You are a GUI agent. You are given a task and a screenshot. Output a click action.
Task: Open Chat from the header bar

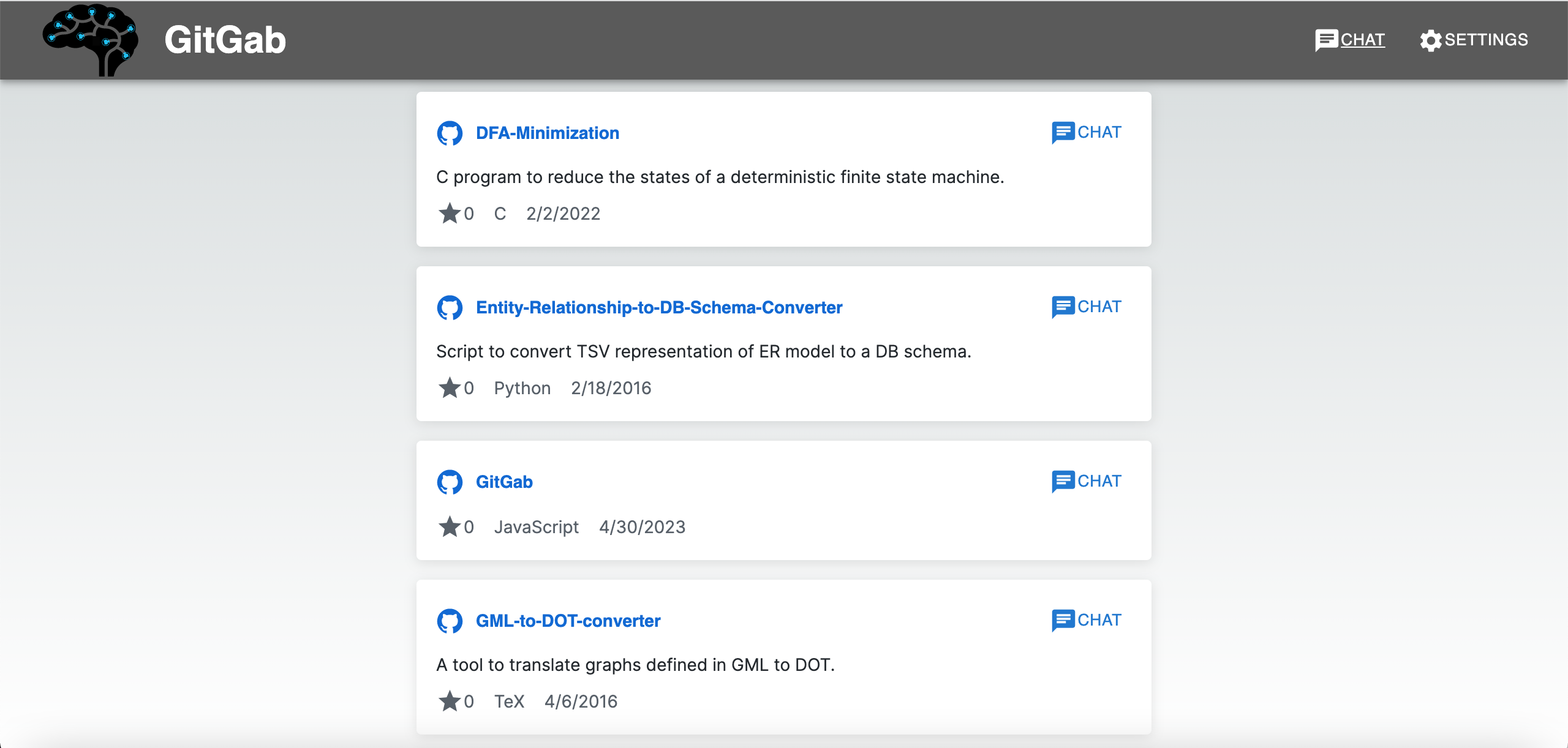point(1350,40)
